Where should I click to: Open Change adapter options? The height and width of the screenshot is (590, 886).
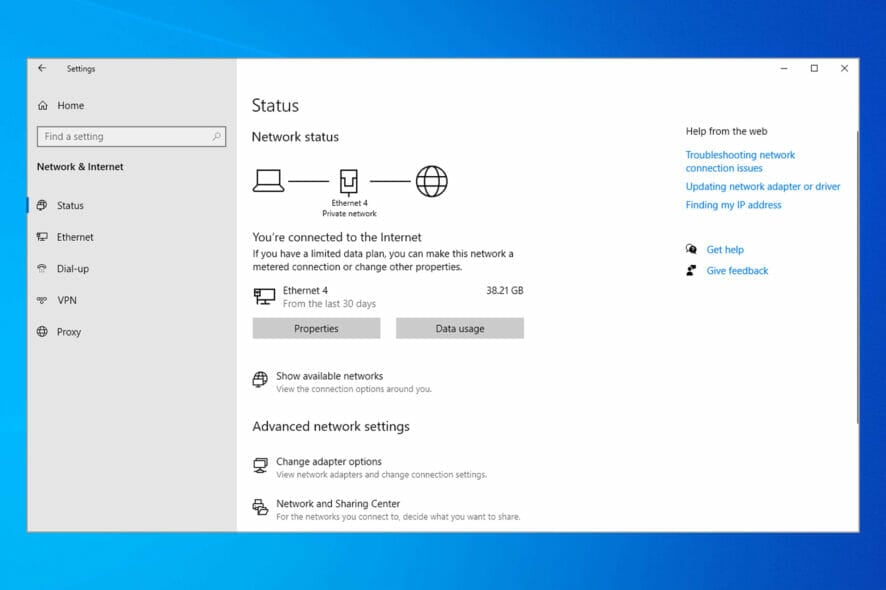(369, 467)
